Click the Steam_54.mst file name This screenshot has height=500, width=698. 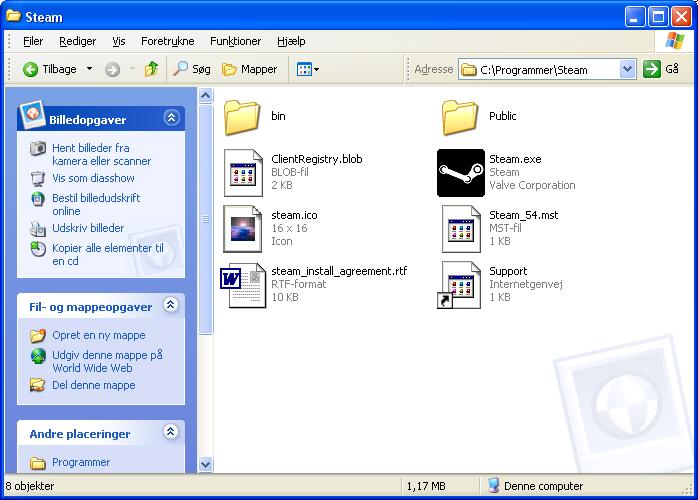pos(524,215)
